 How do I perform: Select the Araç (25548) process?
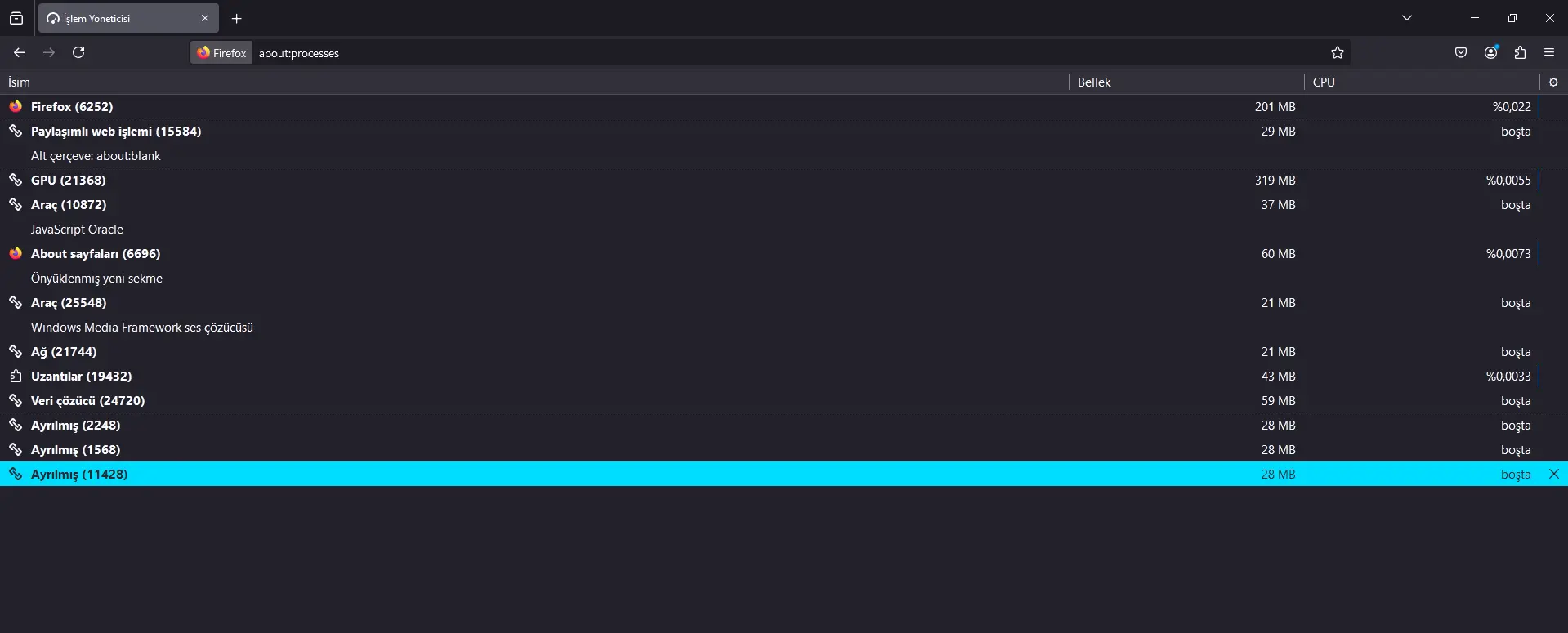tap(784, 302)
